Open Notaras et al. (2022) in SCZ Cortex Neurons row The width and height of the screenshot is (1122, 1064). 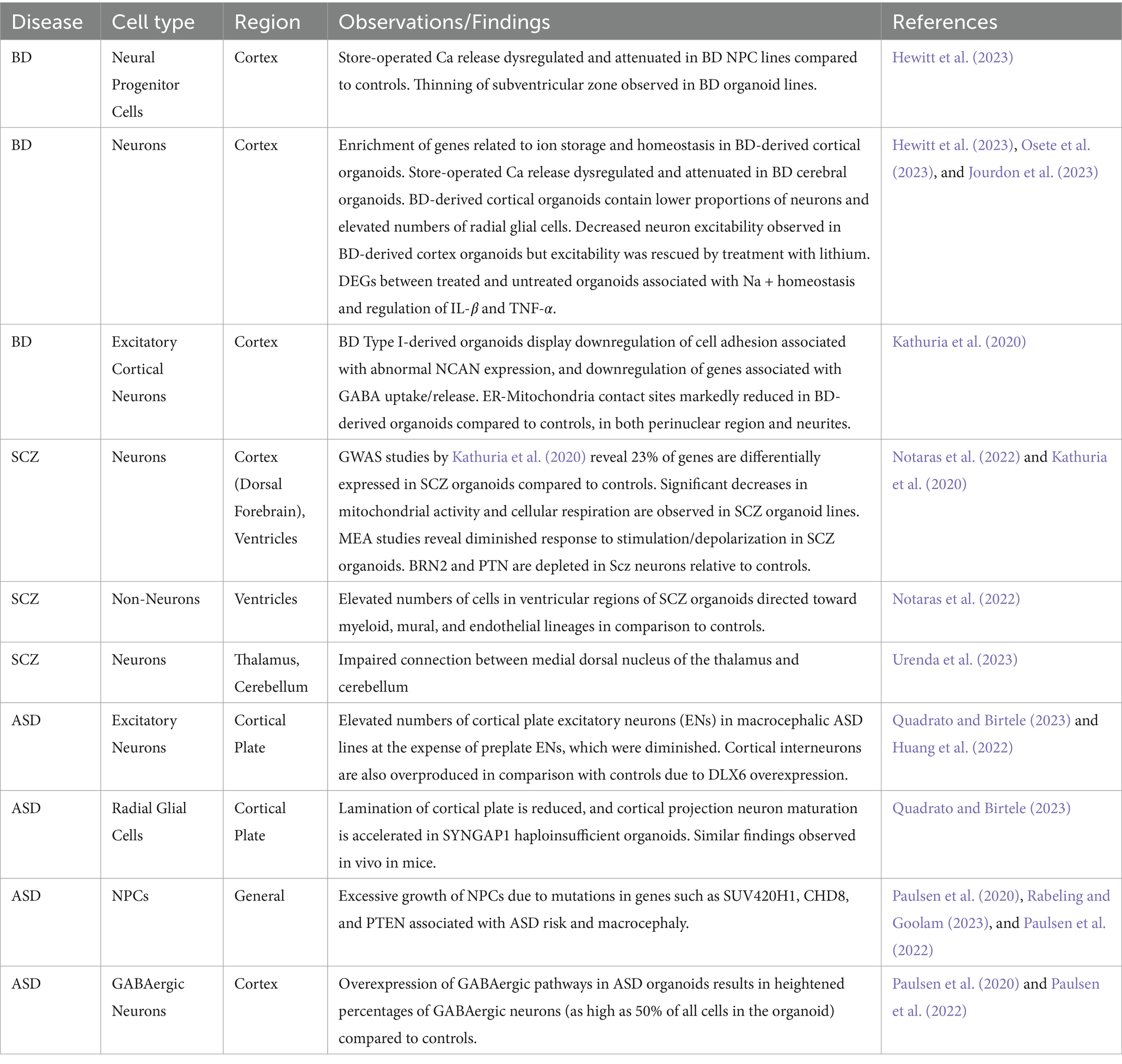click(956, 457)
